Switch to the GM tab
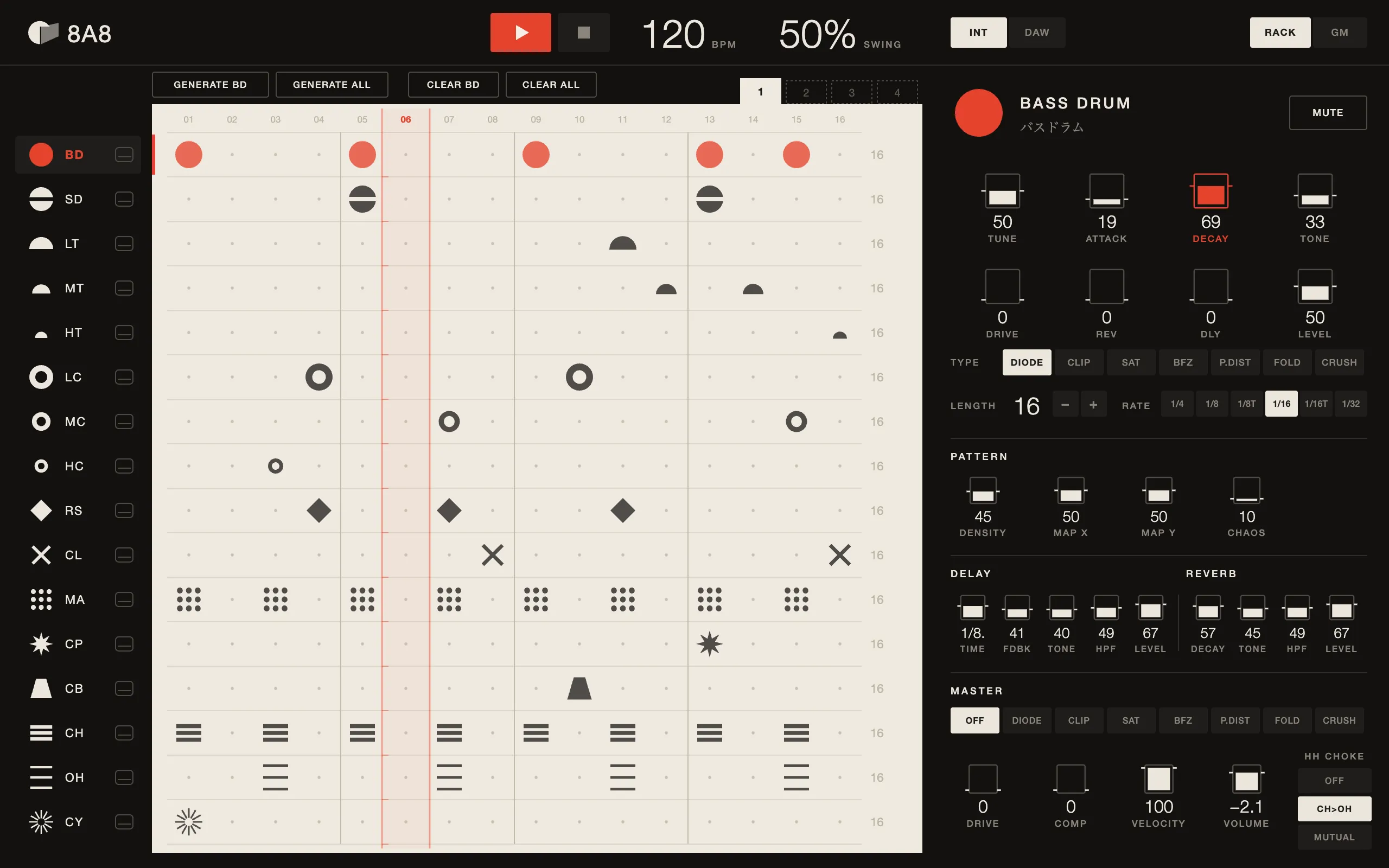The height and width of the screenshot is (868, 1389). click(1340, 33)
